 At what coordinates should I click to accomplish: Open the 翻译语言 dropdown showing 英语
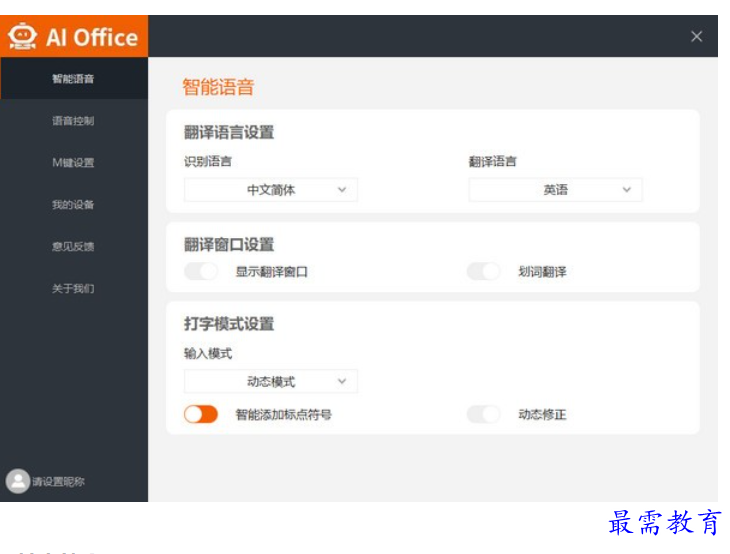pos(555,190)
